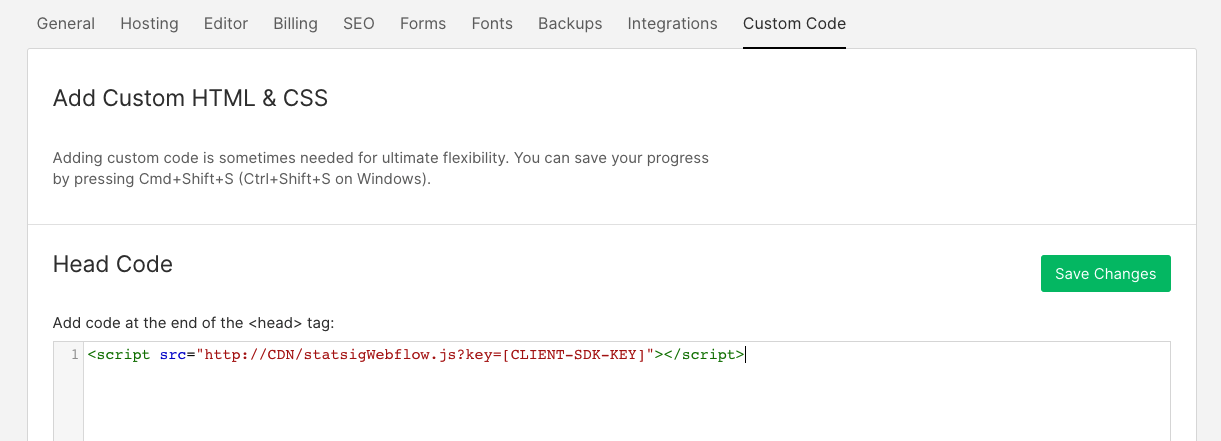Click the Head Code section heading
Image resolution: width=1221 pixels, height=441 pixels.
(x=113, y=264)
